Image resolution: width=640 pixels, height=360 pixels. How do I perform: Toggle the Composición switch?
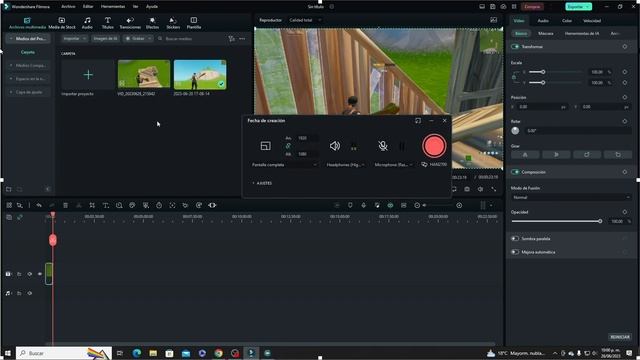pos(515,172)
